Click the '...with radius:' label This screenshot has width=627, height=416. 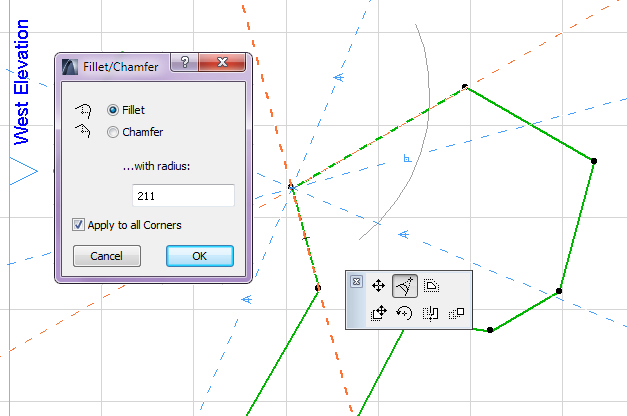click(x=156, y=166)
